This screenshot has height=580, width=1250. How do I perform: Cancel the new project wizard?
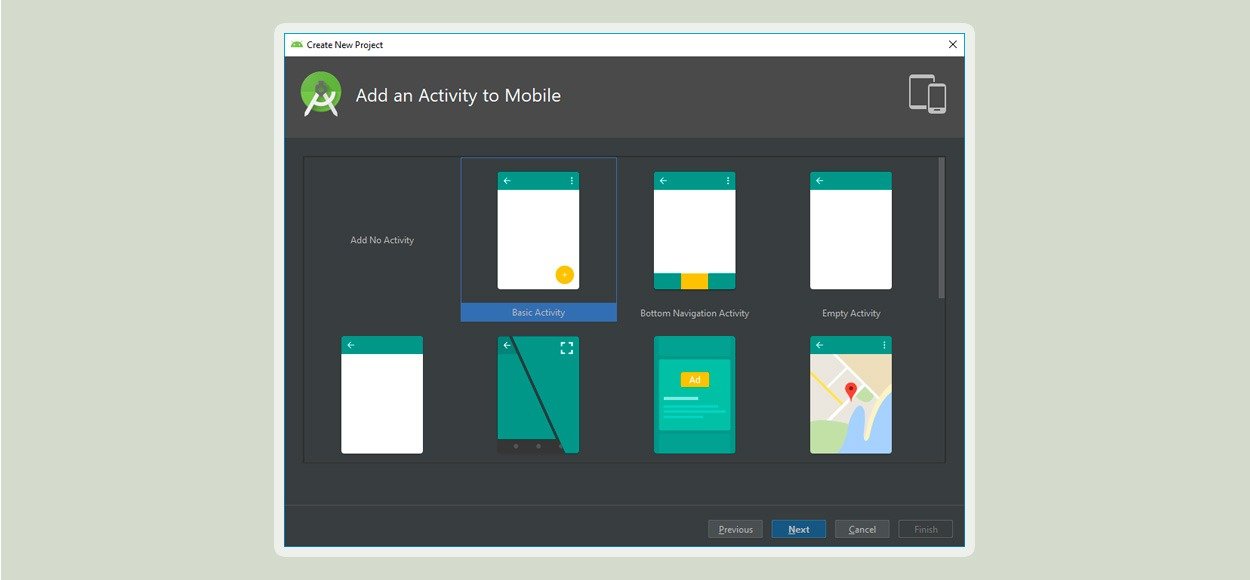[x=862, y=529]
